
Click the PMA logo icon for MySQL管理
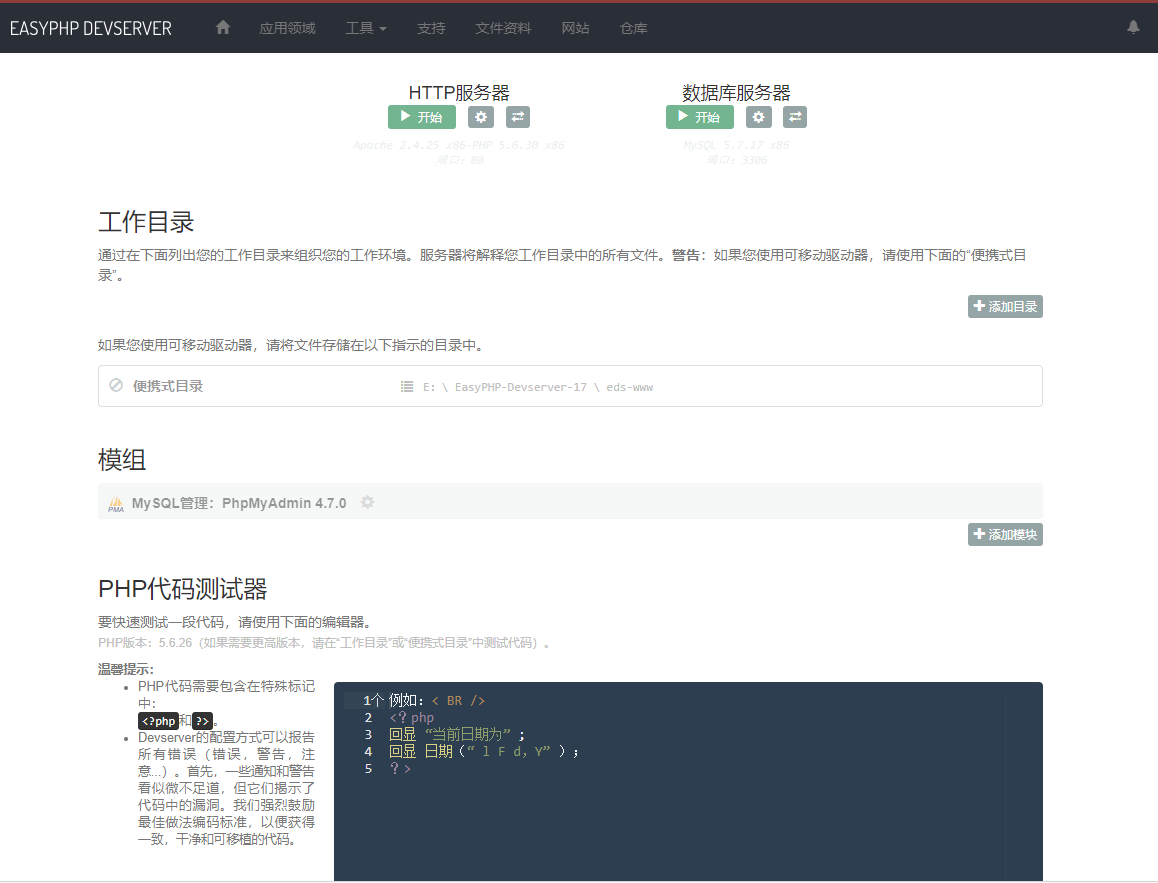pos(116,502)
